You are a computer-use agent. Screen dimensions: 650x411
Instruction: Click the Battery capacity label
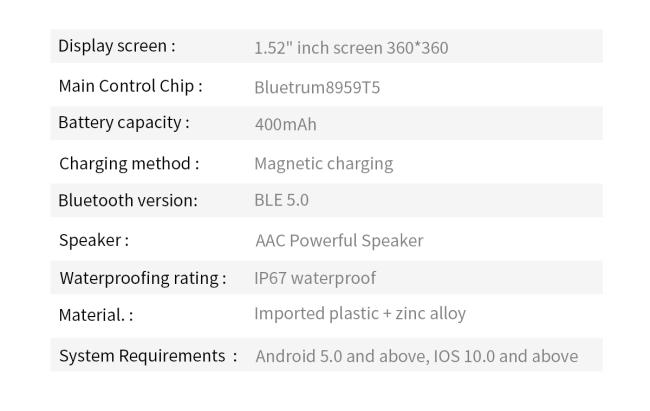124,123
